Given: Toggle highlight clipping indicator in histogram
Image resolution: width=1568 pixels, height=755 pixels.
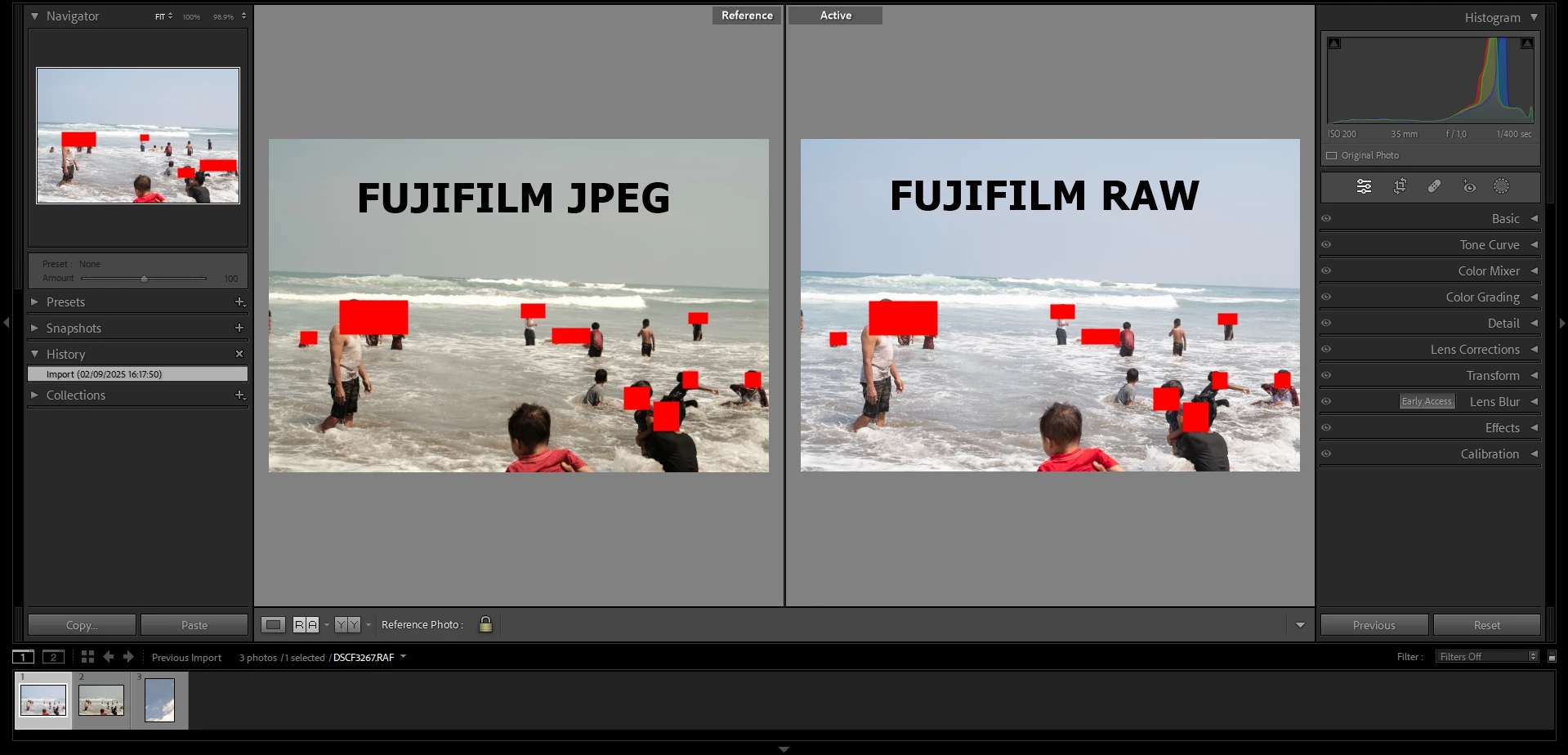Looking at the screenshot, I should click(1526, 43).
